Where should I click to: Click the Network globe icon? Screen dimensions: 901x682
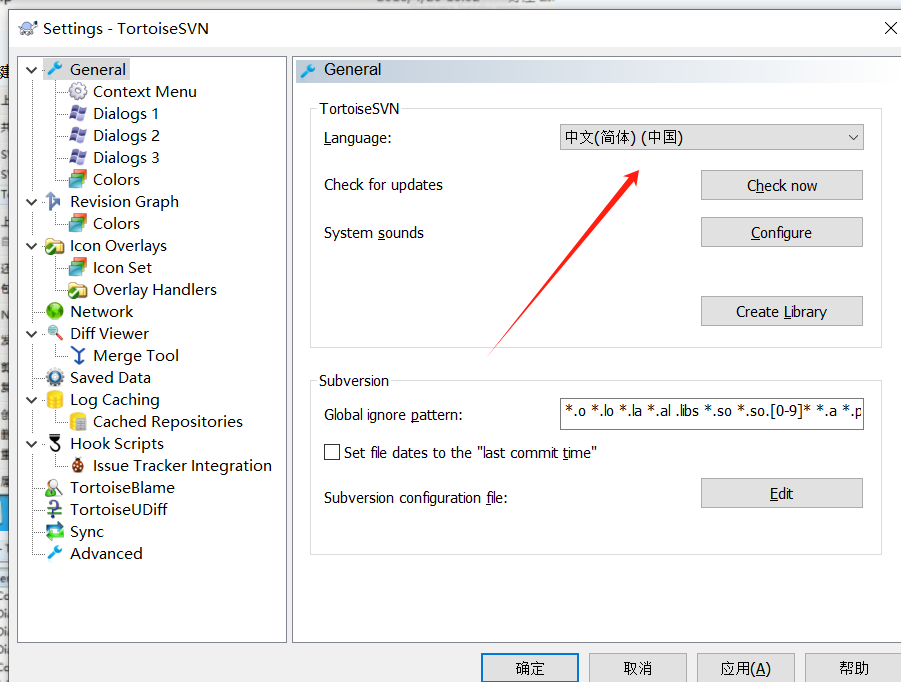55,311
